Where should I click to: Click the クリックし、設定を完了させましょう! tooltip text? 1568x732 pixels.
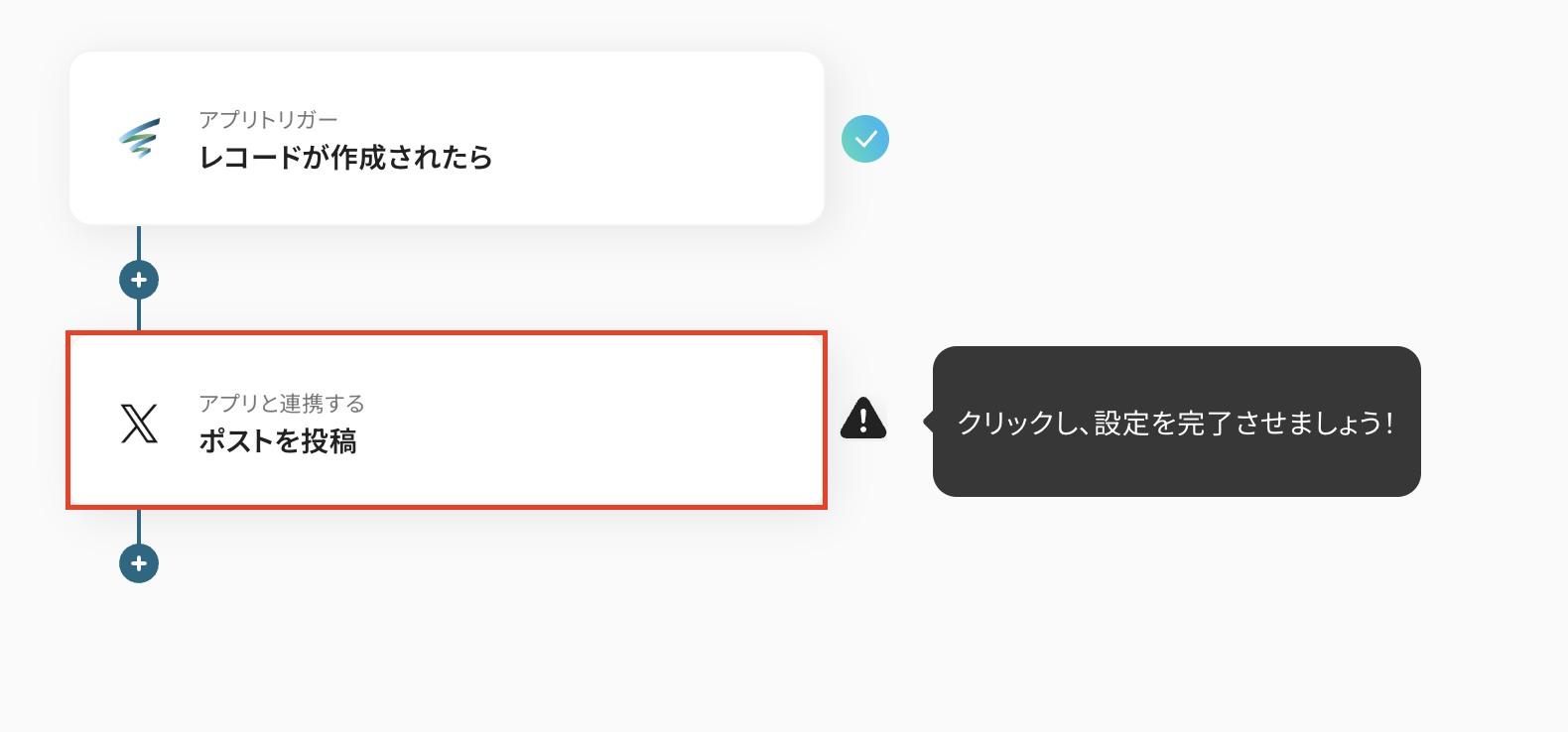(1176, 423)
